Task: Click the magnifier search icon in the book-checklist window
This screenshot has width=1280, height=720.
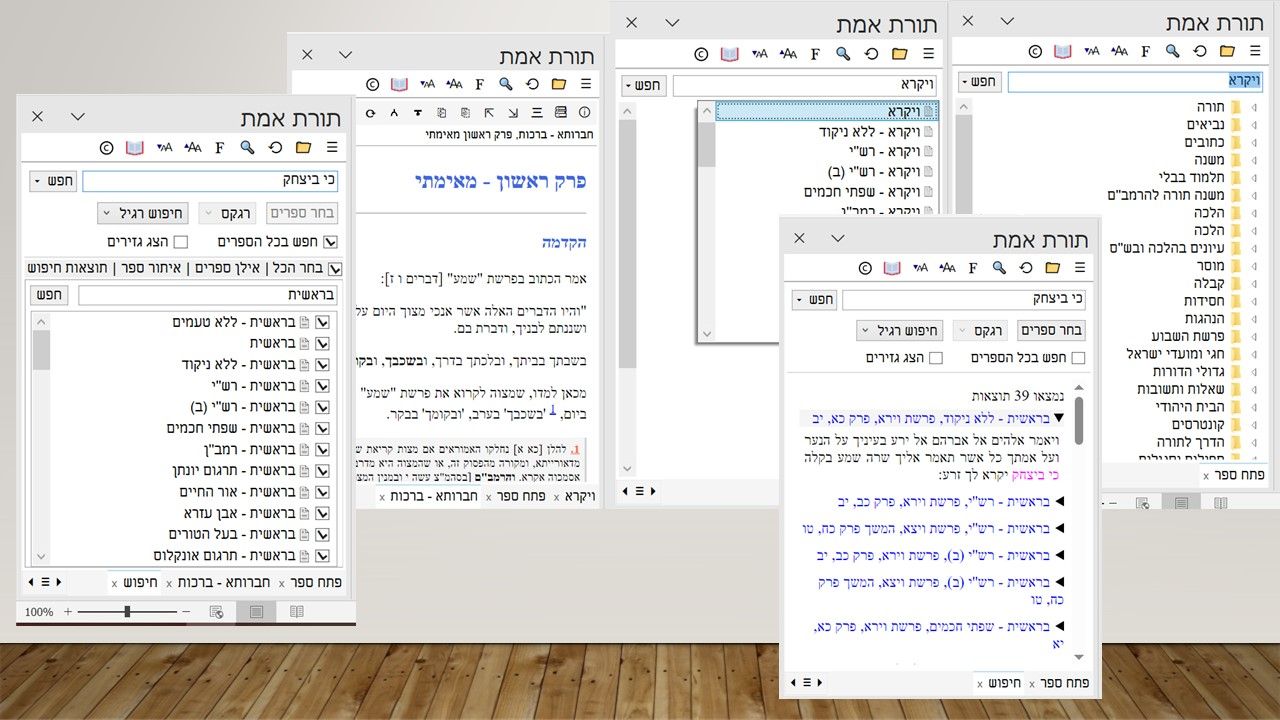Action: click(x=247, y=148)
